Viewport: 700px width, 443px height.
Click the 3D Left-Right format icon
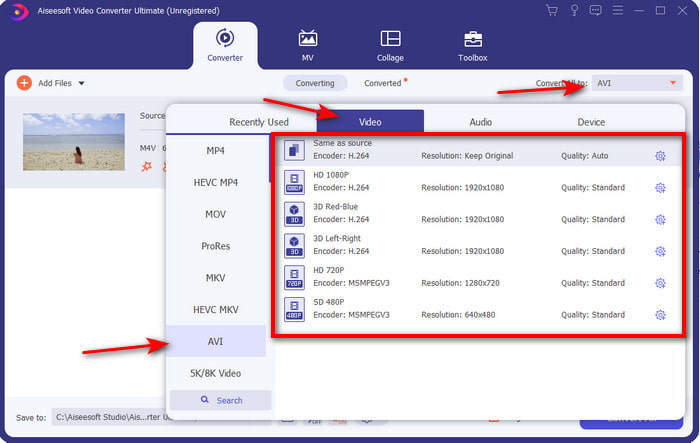point(294,246)
